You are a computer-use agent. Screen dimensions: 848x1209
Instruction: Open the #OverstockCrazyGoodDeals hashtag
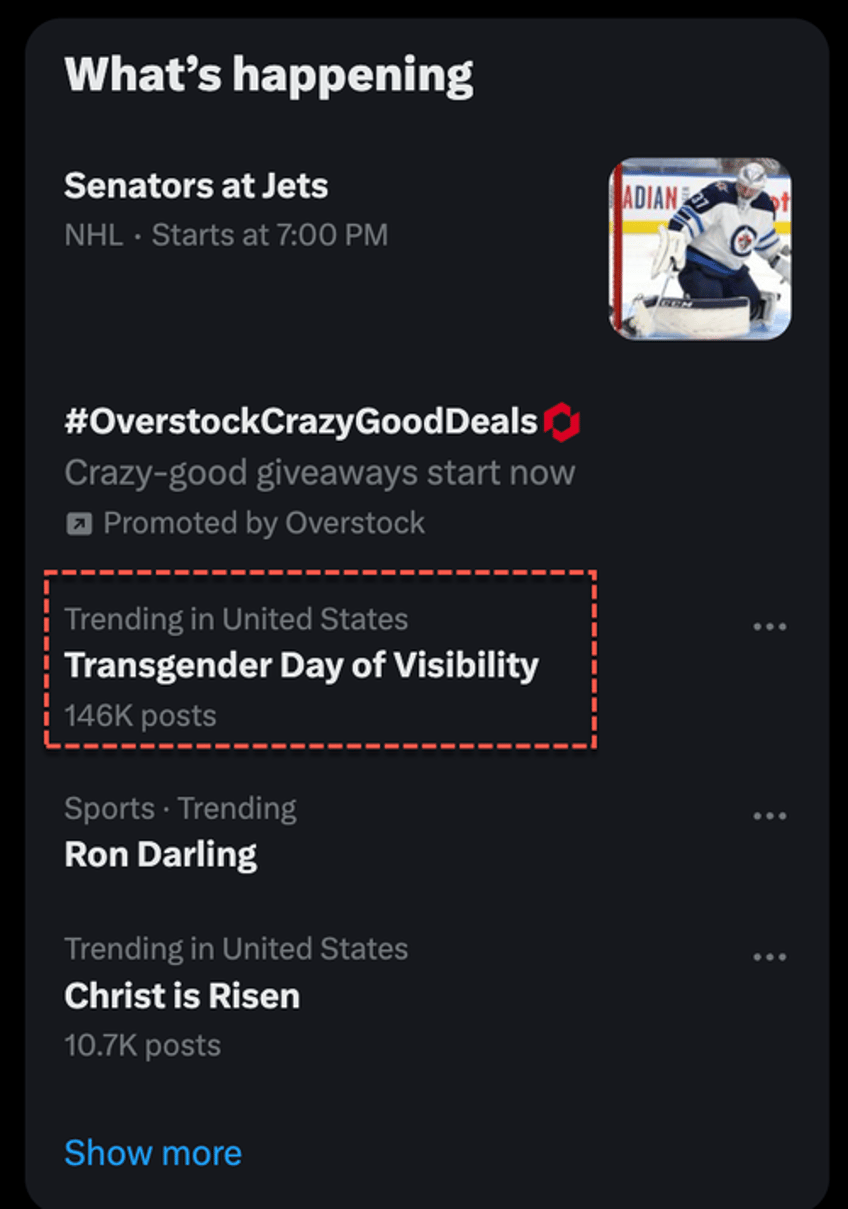coord(301,422)
